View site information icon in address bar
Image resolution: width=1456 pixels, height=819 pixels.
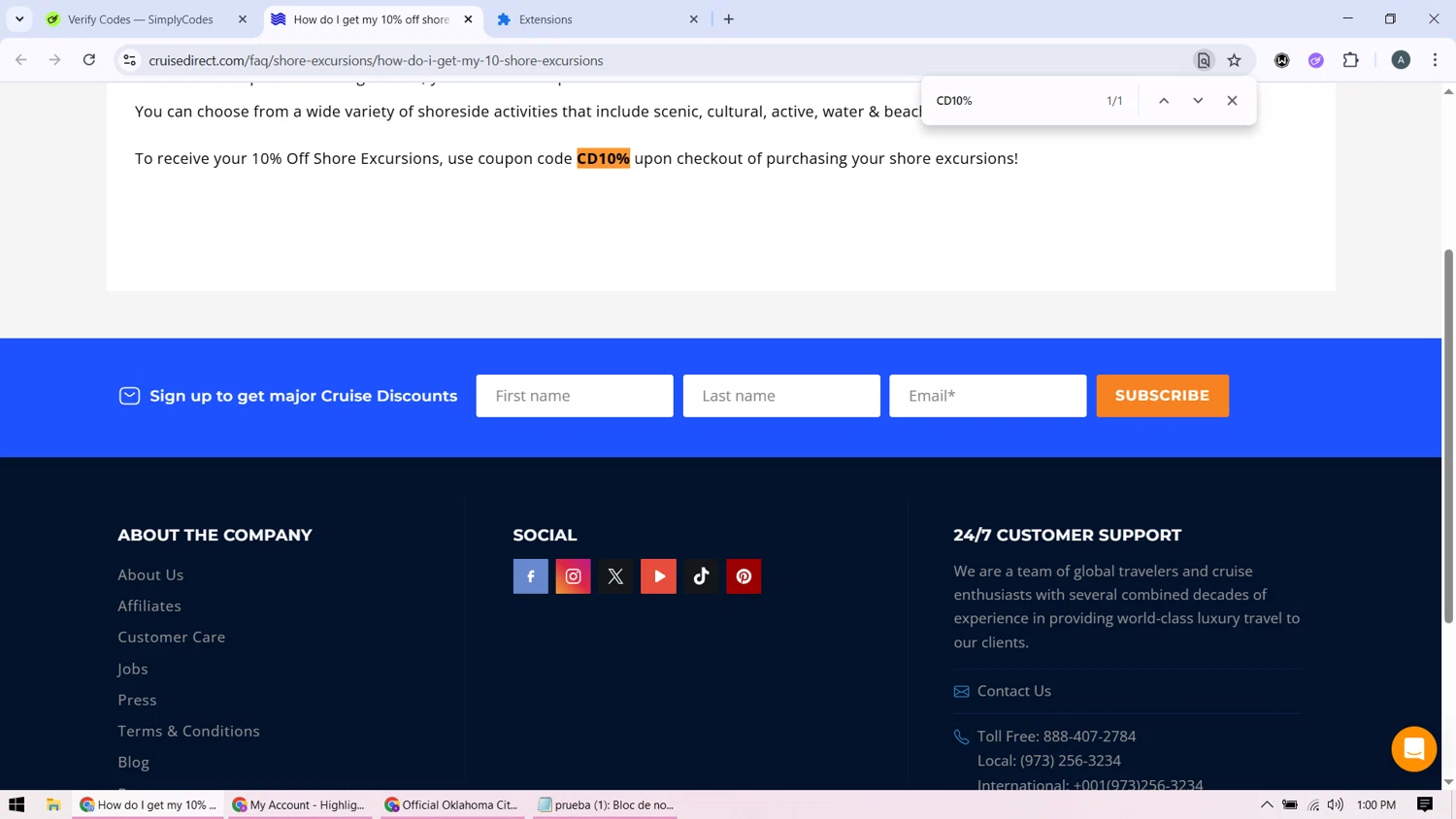(129, 60)
